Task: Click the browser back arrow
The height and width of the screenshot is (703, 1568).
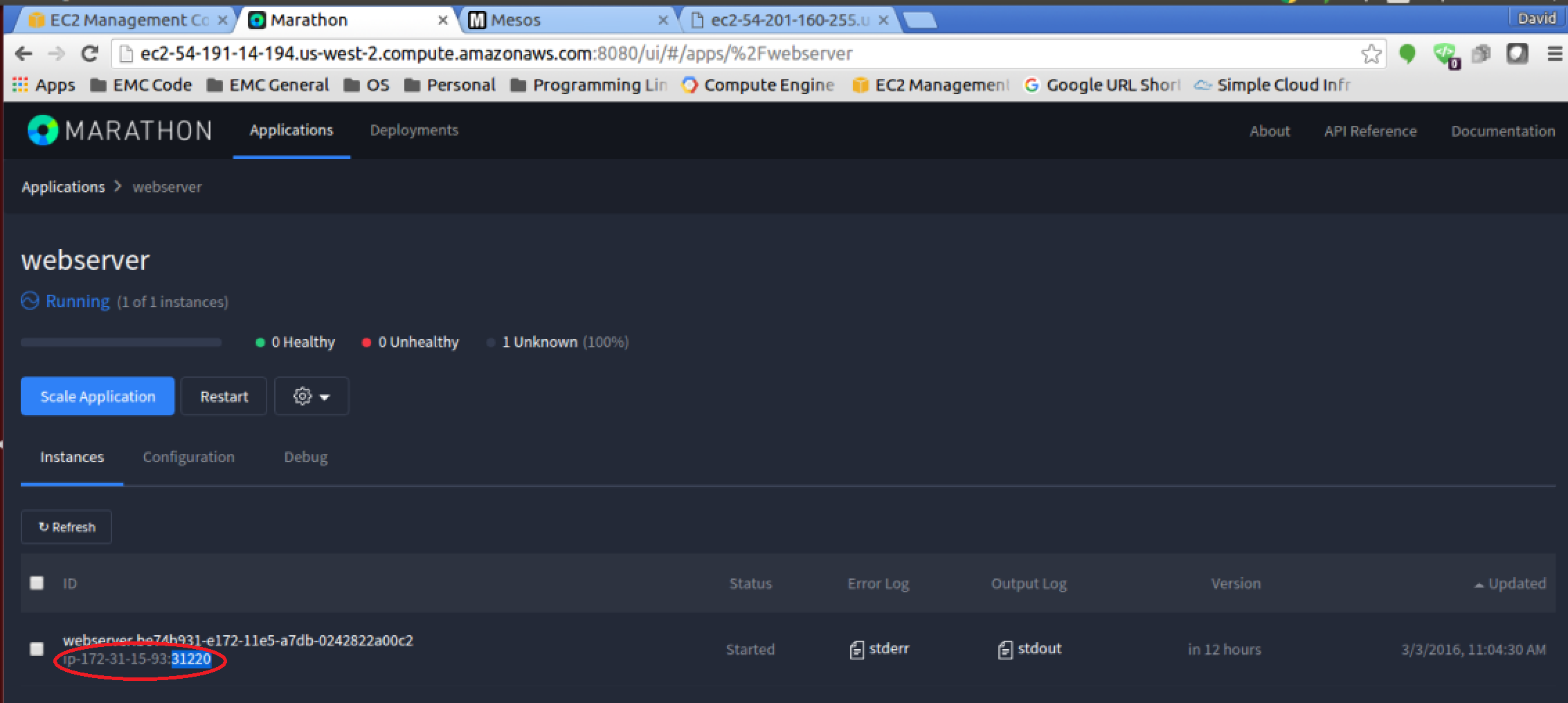Action: pyautogui.click(x=24, y=54)
